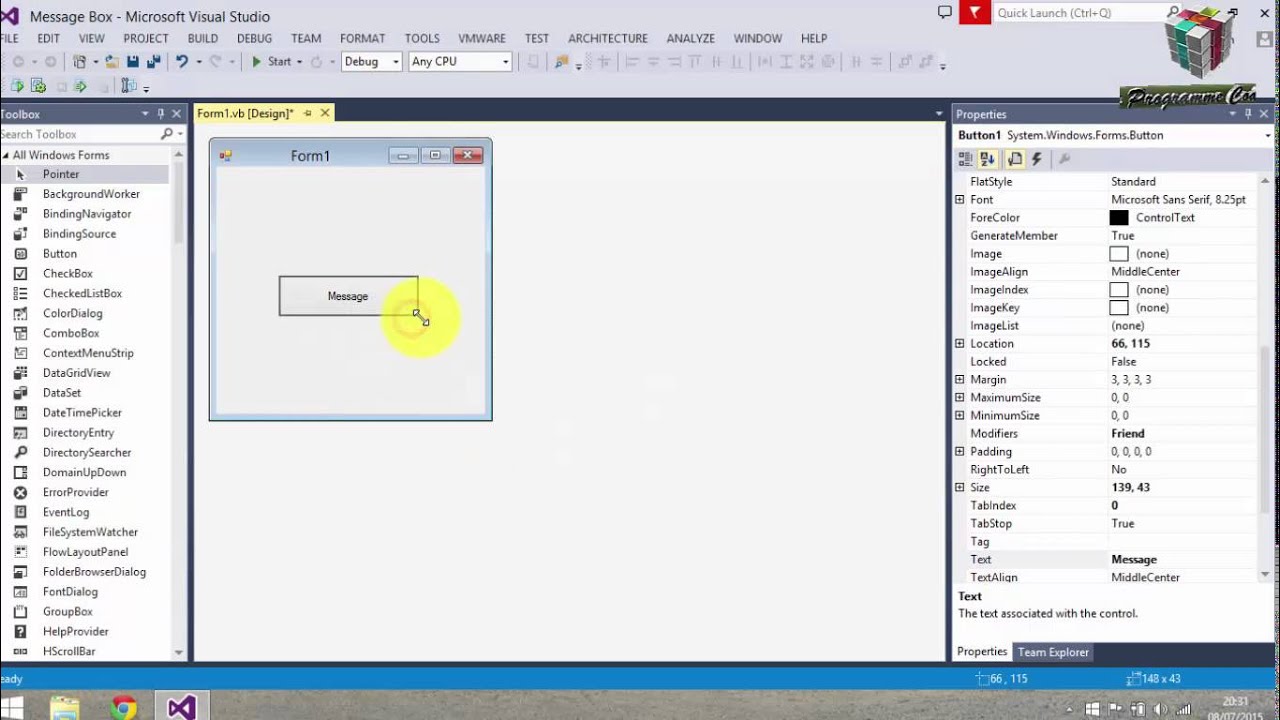Show Events with the lightning bolt icon
Screen dimensions: 1280x720
pos(1037,159)
